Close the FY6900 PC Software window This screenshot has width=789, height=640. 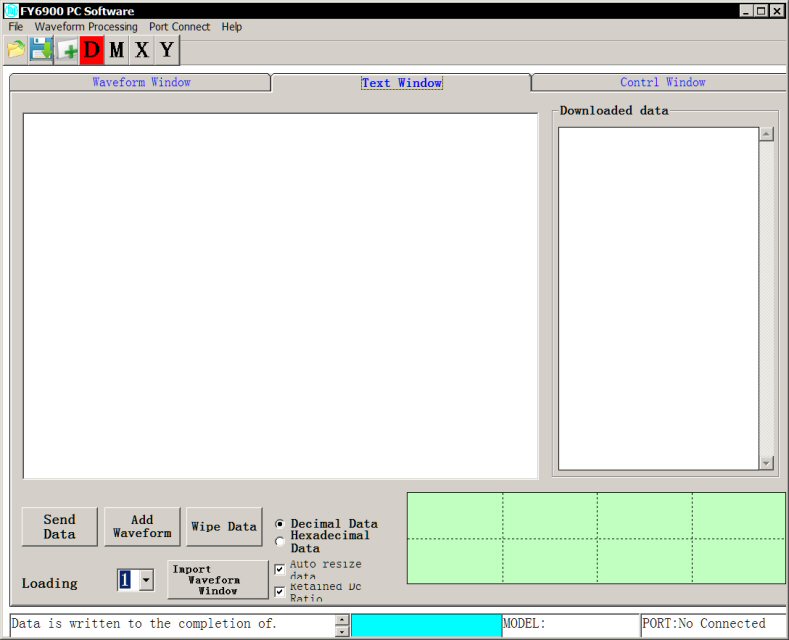[x=777, y=11]
